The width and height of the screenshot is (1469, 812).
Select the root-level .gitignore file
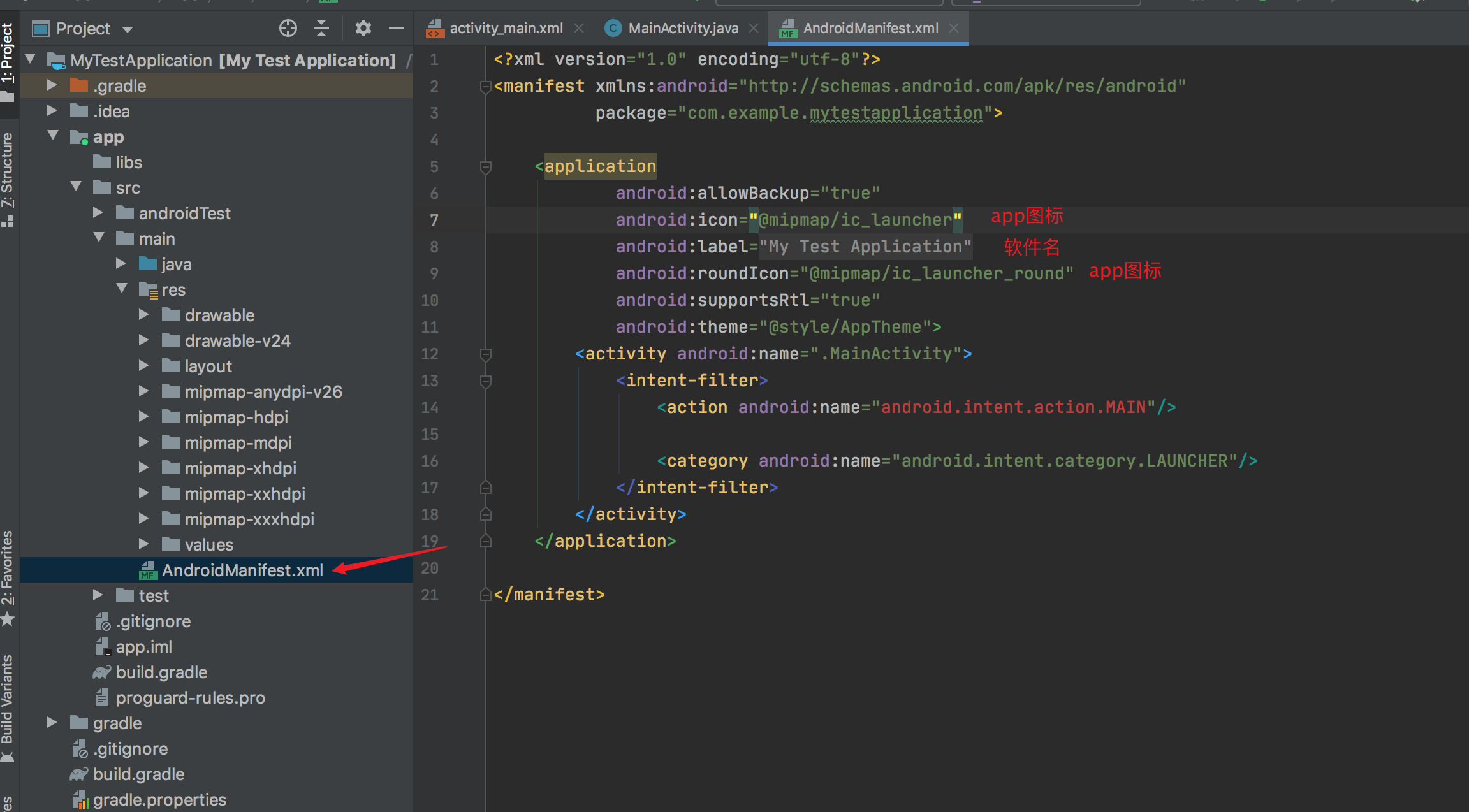(120, 748)
